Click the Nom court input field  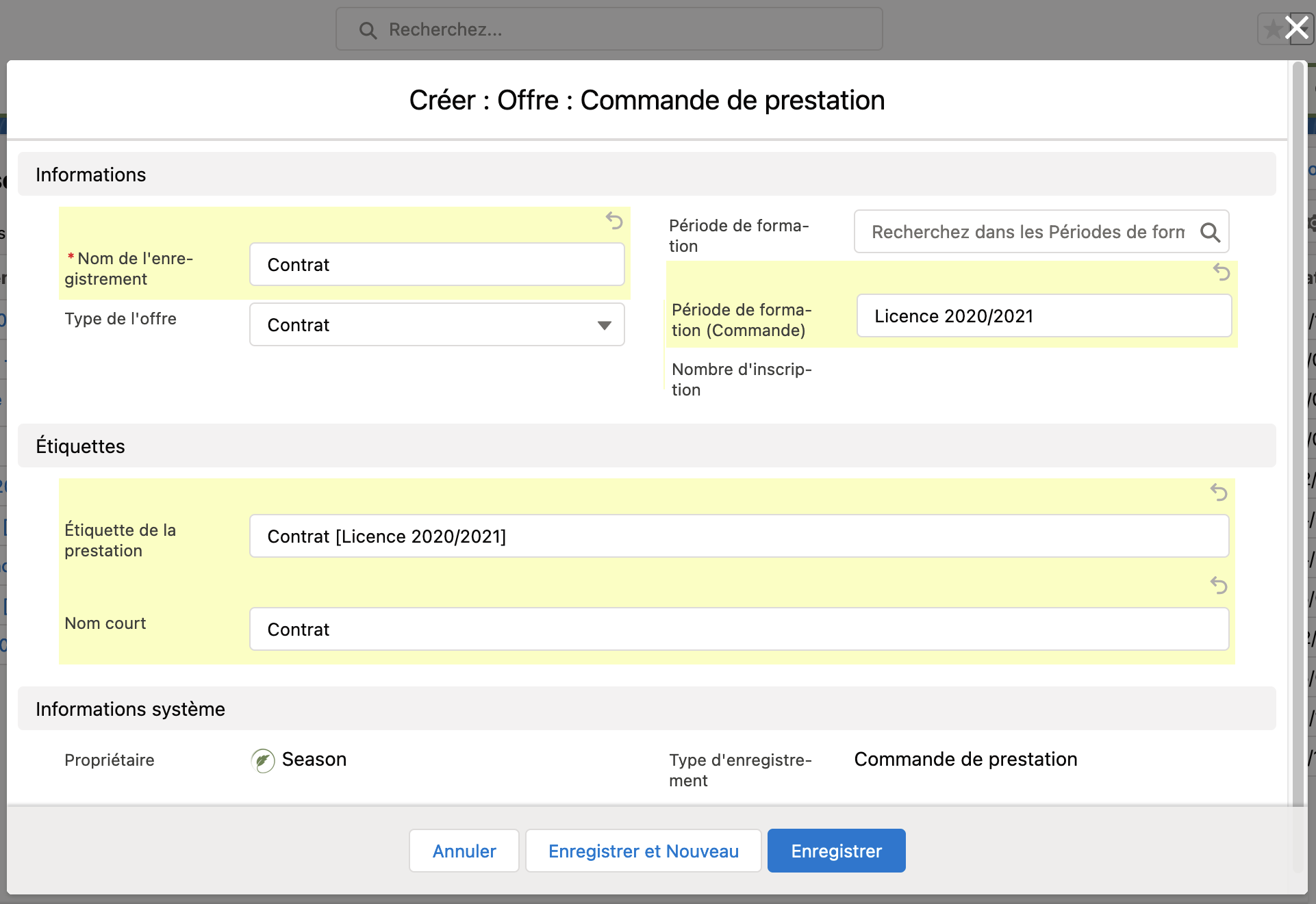pos(738,630)
